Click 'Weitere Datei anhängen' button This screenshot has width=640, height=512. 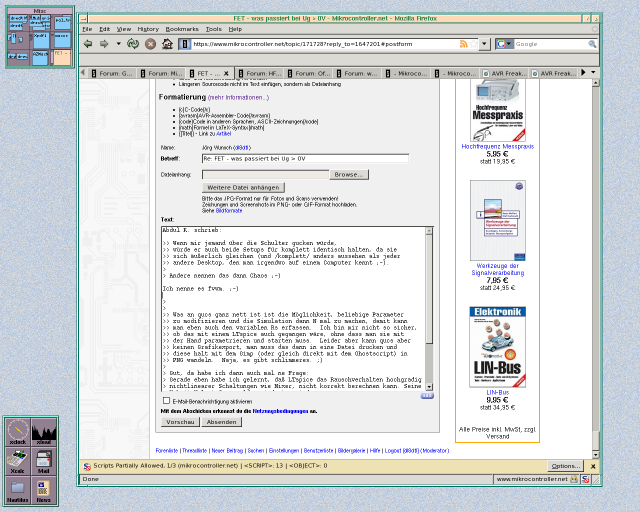point(243,187)
